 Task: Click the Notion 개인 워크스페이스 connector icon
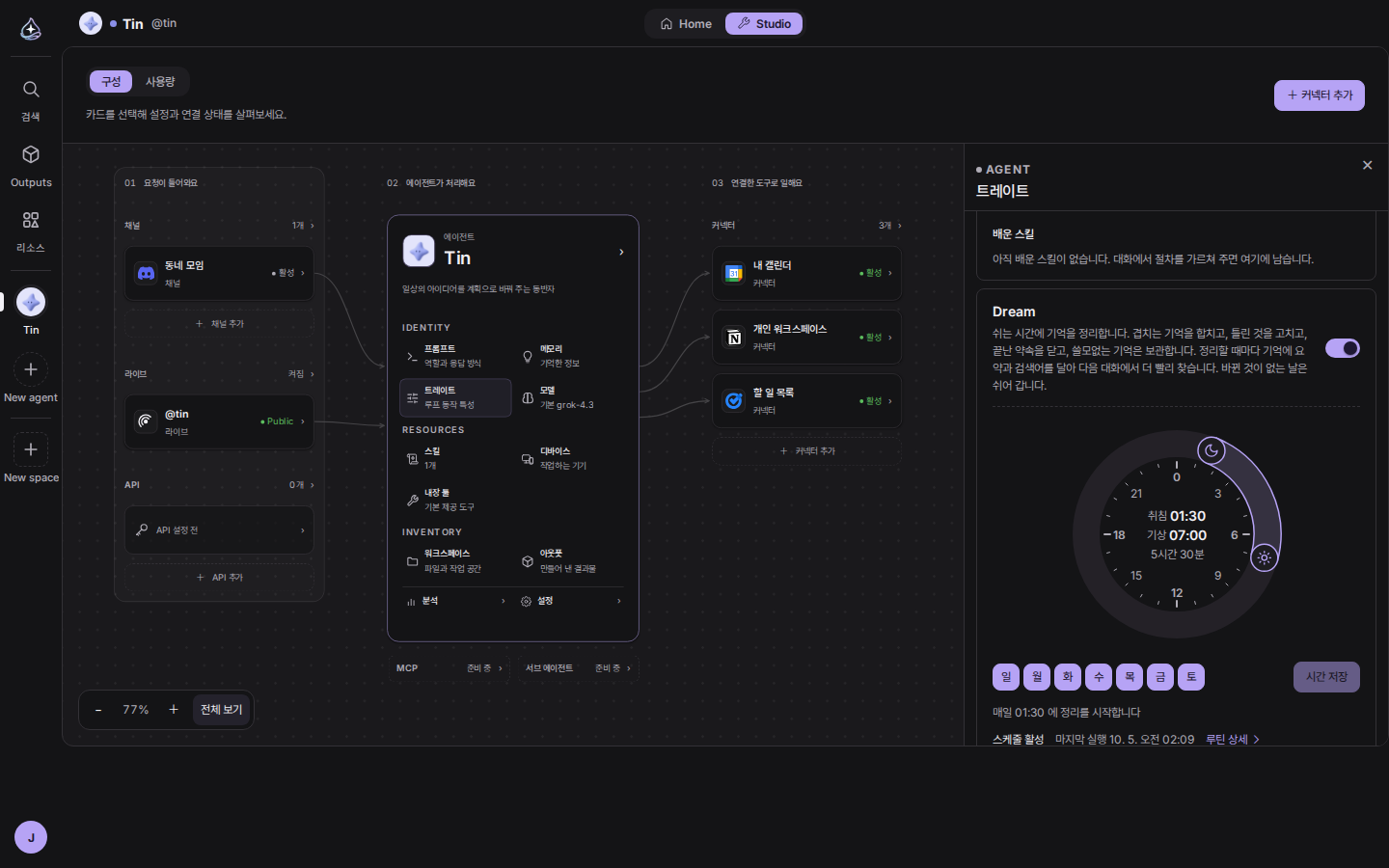734,338
